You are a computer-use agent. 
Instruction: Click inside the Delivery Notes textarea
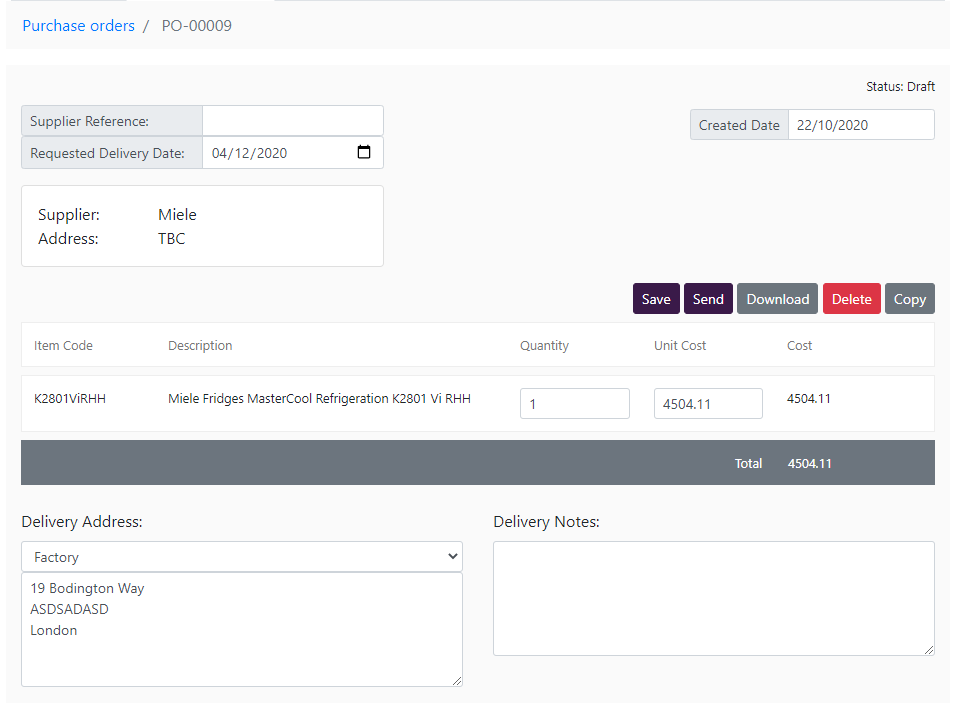click(714, 599)
